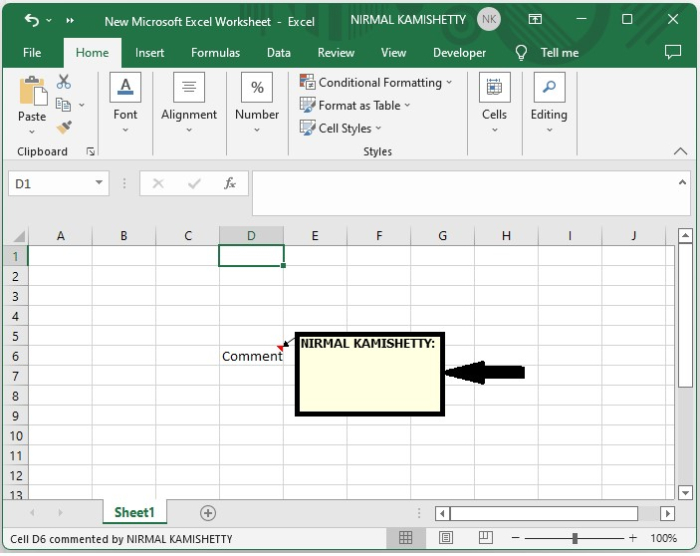Click the 100% zoom level
The width and height of the screenshot is (700, 556).
tap(663, 538)
